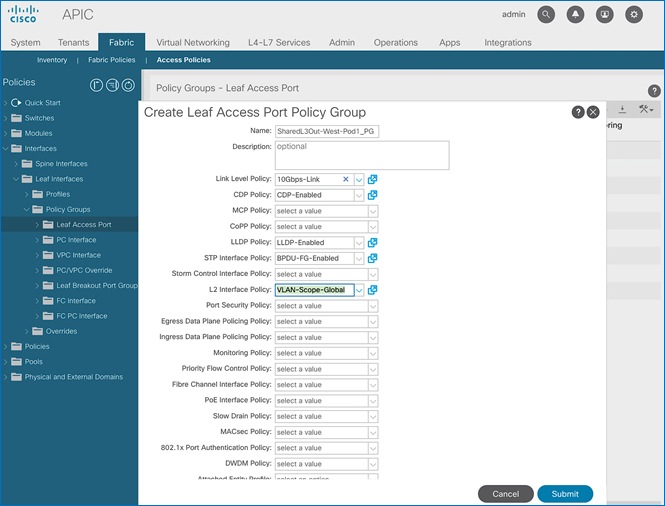
Task: Click the Physical and External Domains folder icon
Action: [16, 377]
